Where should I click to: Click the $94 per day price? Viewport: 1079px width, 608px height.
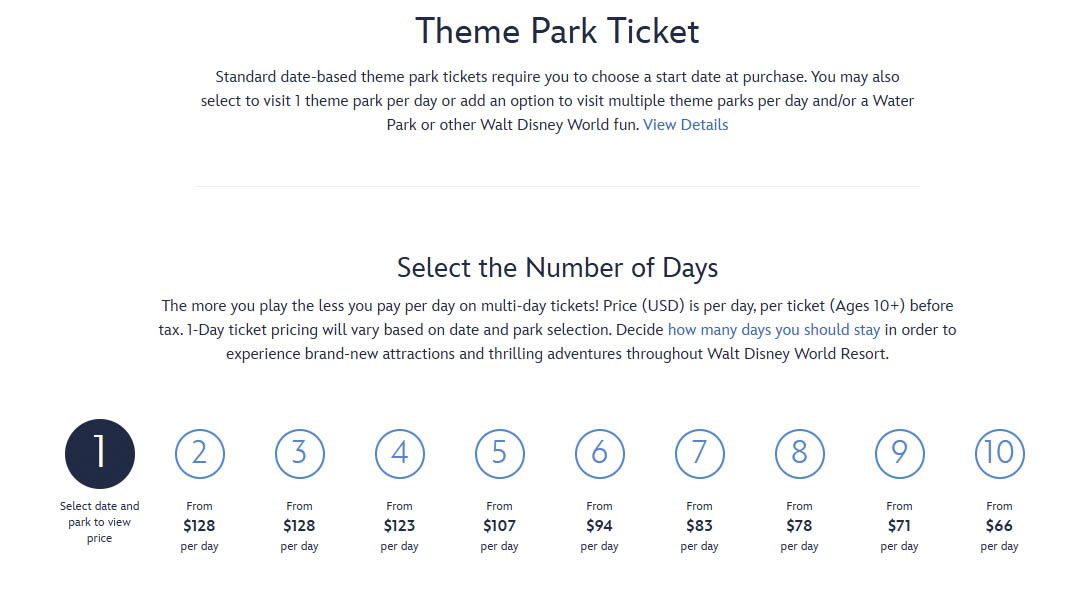600,525
